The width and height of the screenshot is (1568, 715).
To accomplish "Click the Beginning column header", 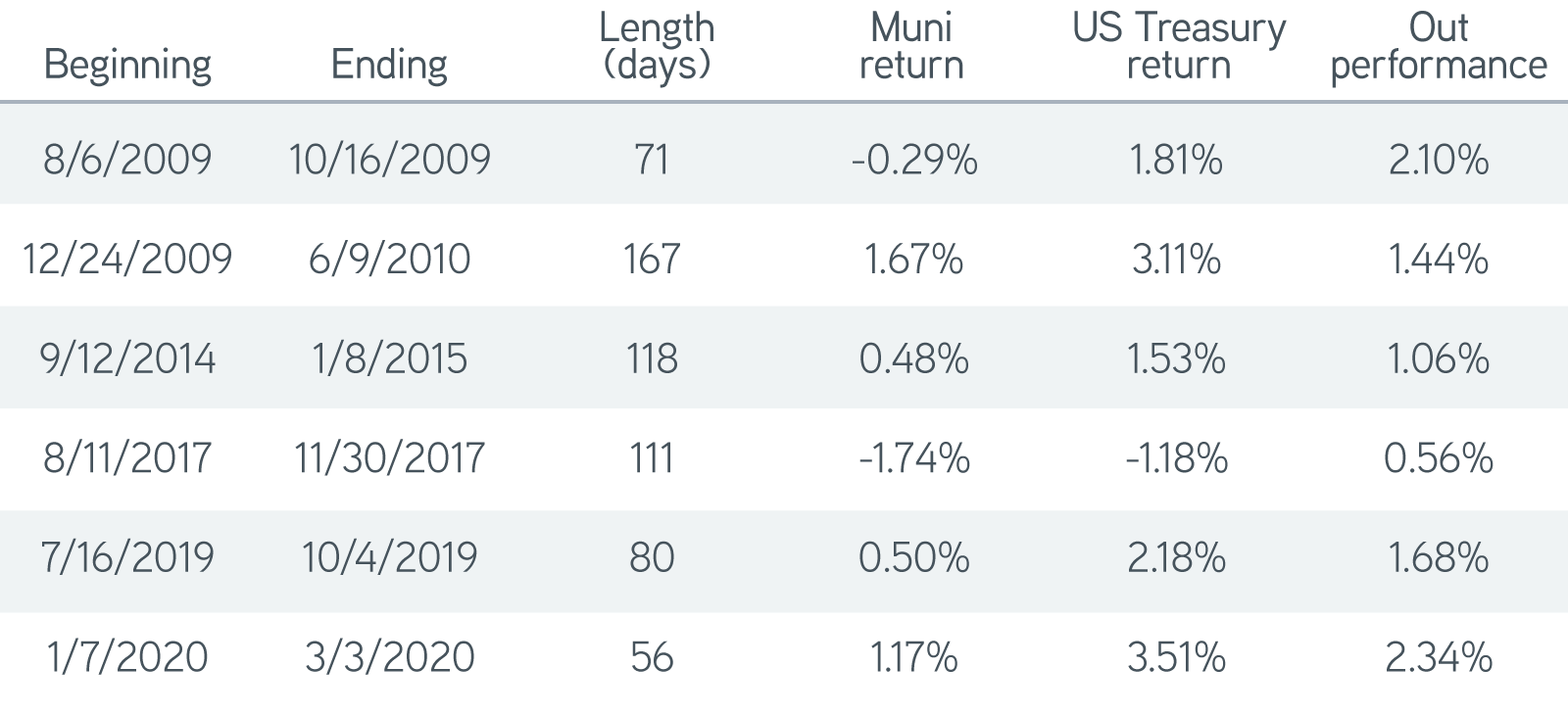I will click(127, 66).
